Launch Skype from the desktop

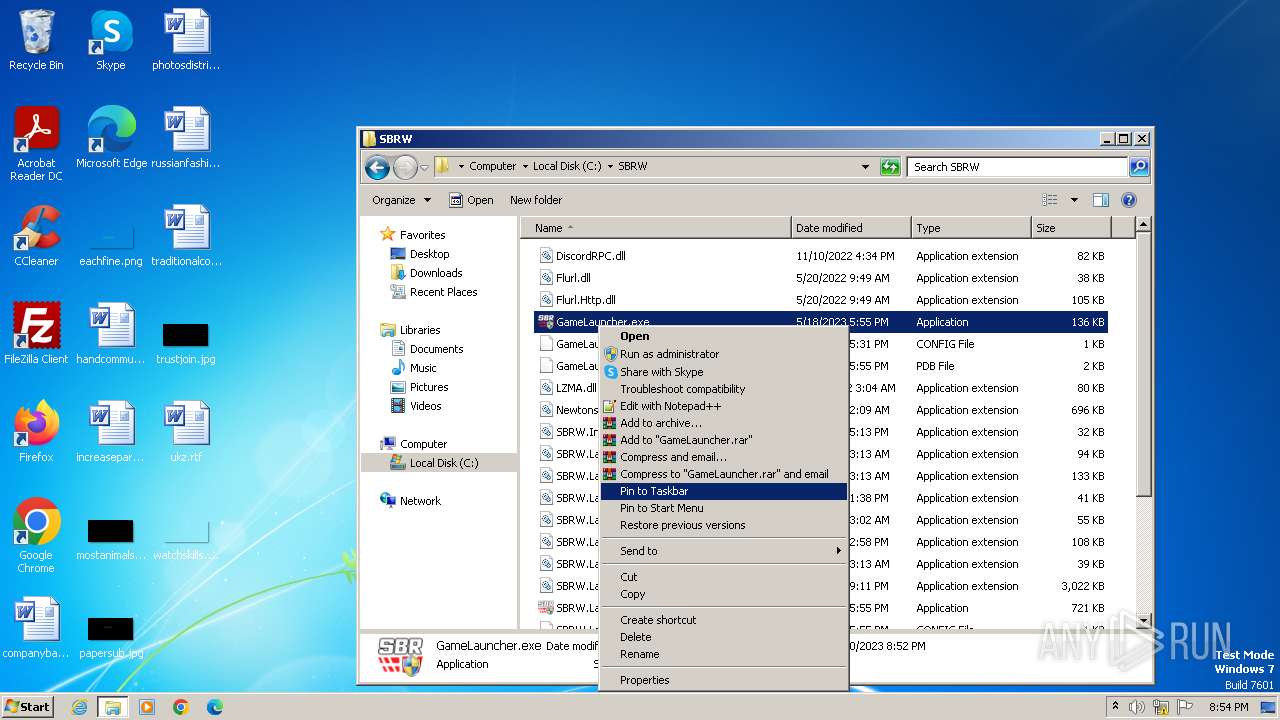point(110,40)
